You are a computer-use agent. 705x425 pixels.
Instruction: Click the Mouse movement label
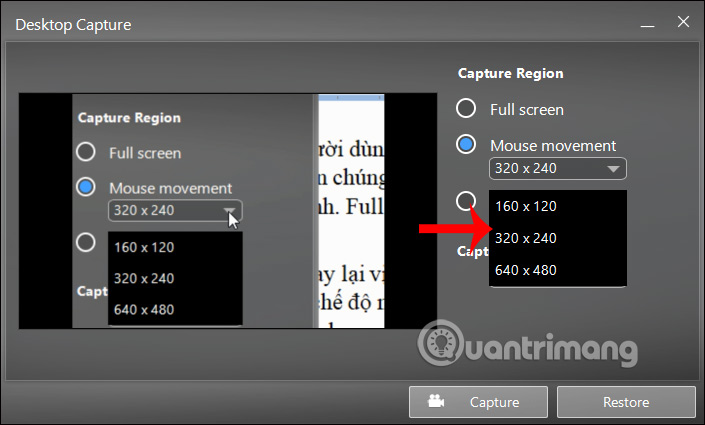point(553,146)
